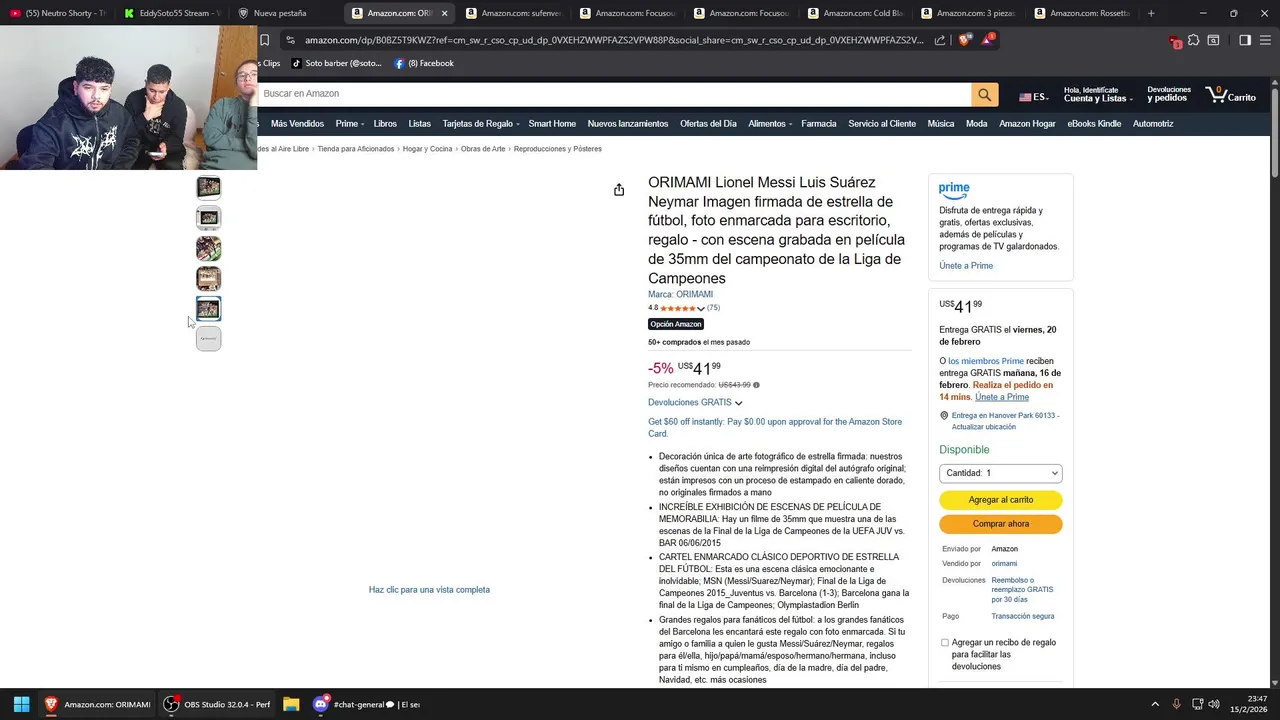The height and width of the screenshot is (720, 1280).
Task: Check Agregar un recibo de regalo box
Action: point(945,643)
